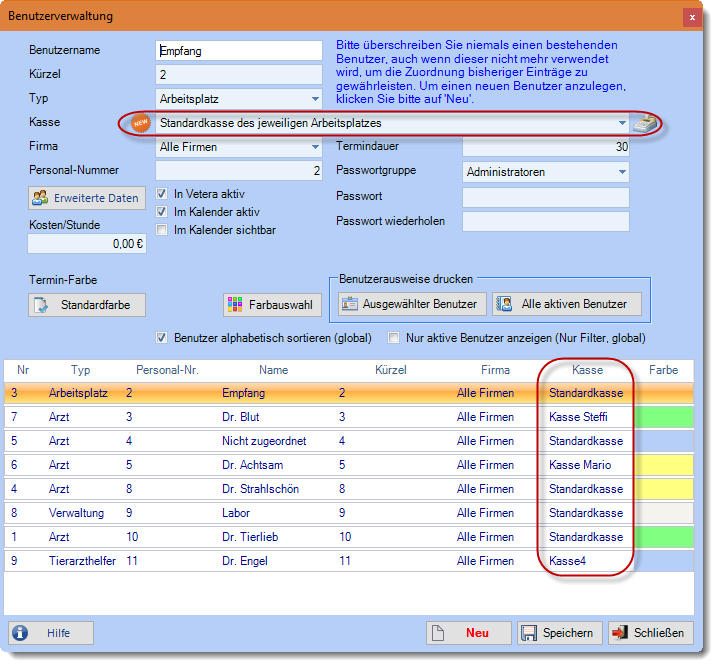
Task: Open the Kasse dropdown list
Action: (x=621, y=124)
